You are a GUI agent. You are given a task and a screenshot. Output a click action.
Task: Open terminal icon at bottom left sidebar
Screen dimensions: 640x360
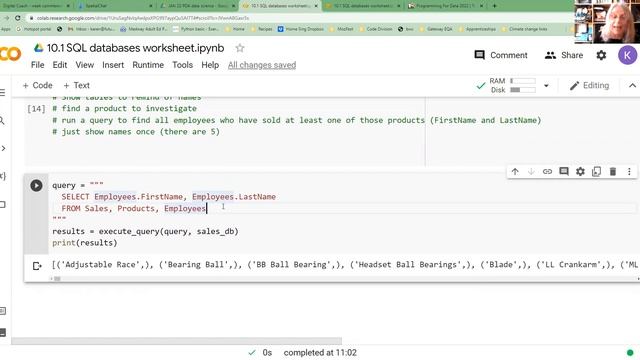[x=2, y=332]
